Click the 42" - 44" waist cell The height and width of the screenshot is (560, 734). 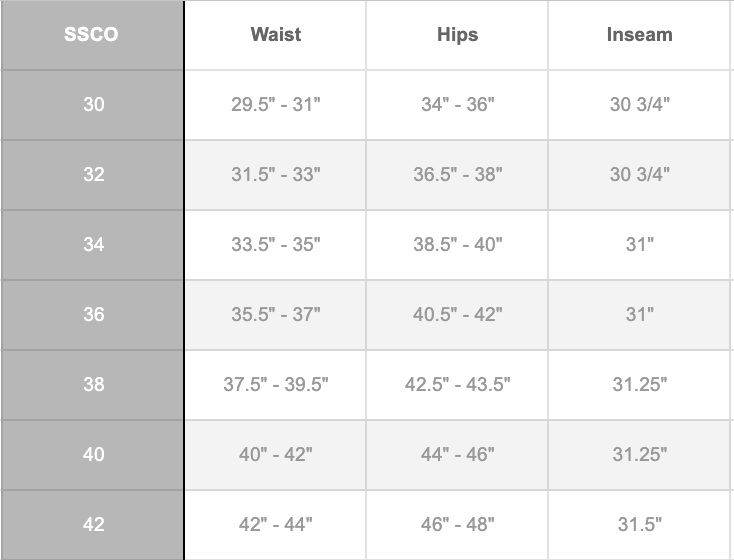(275, 524)
